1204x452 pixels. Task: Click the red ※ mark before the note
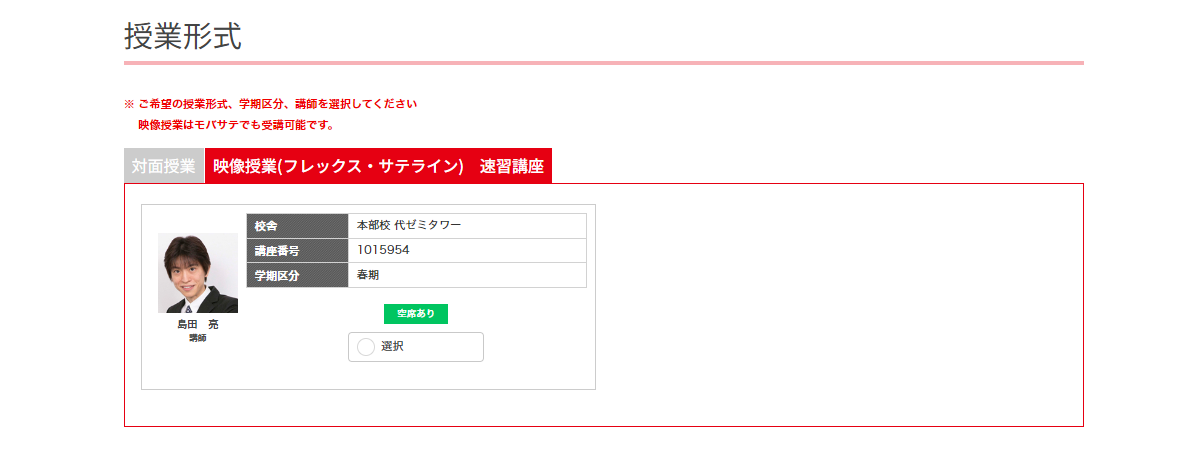(129, 104)
